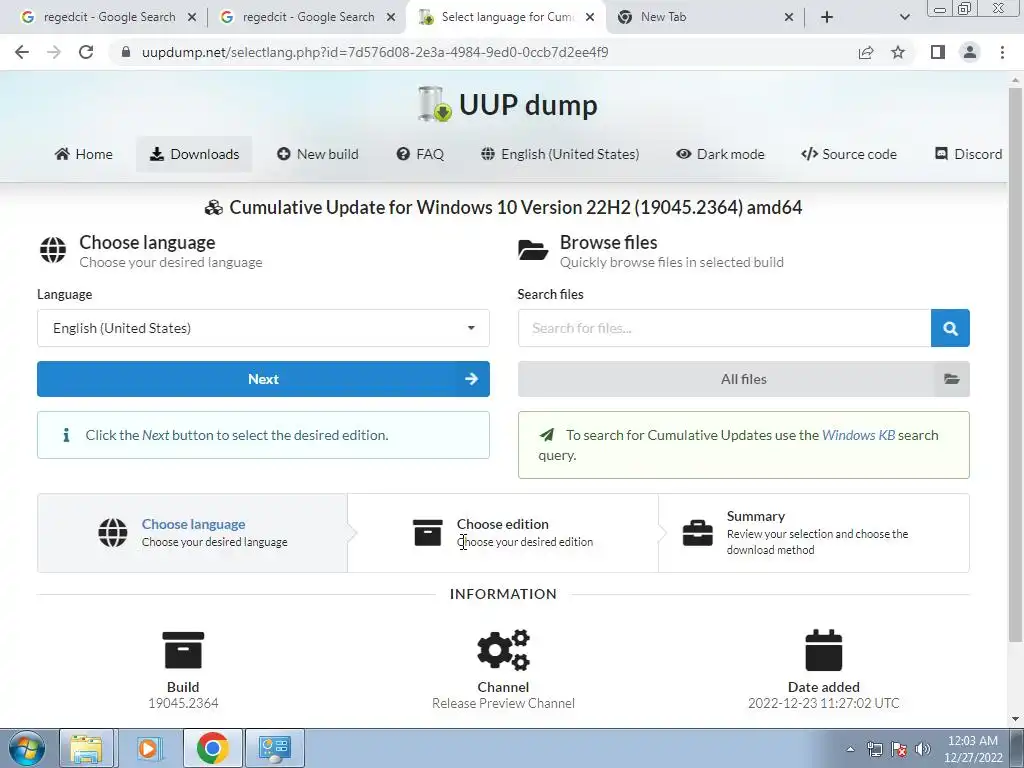1024x768 pixels.
Task: Click the gears icon above Channel
Action: (x=503, y=650)
